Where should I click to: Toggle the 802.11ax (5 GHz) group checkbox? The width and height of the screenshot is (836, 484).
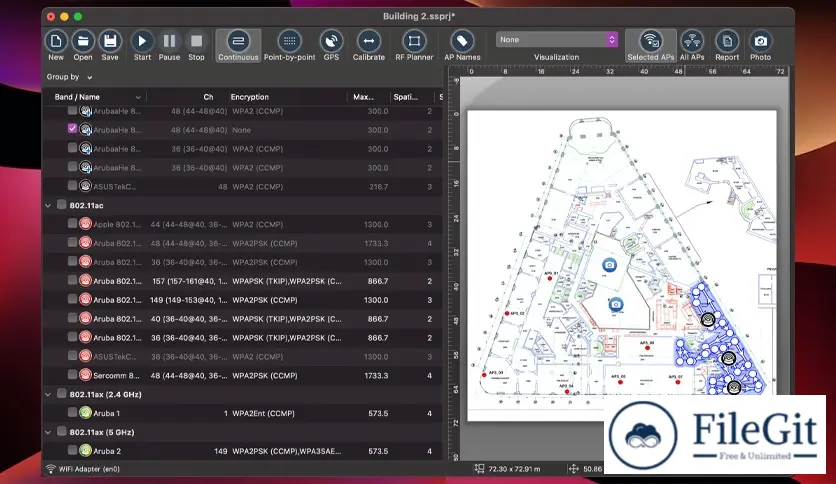pyautogui.click(x=61, y=431)
